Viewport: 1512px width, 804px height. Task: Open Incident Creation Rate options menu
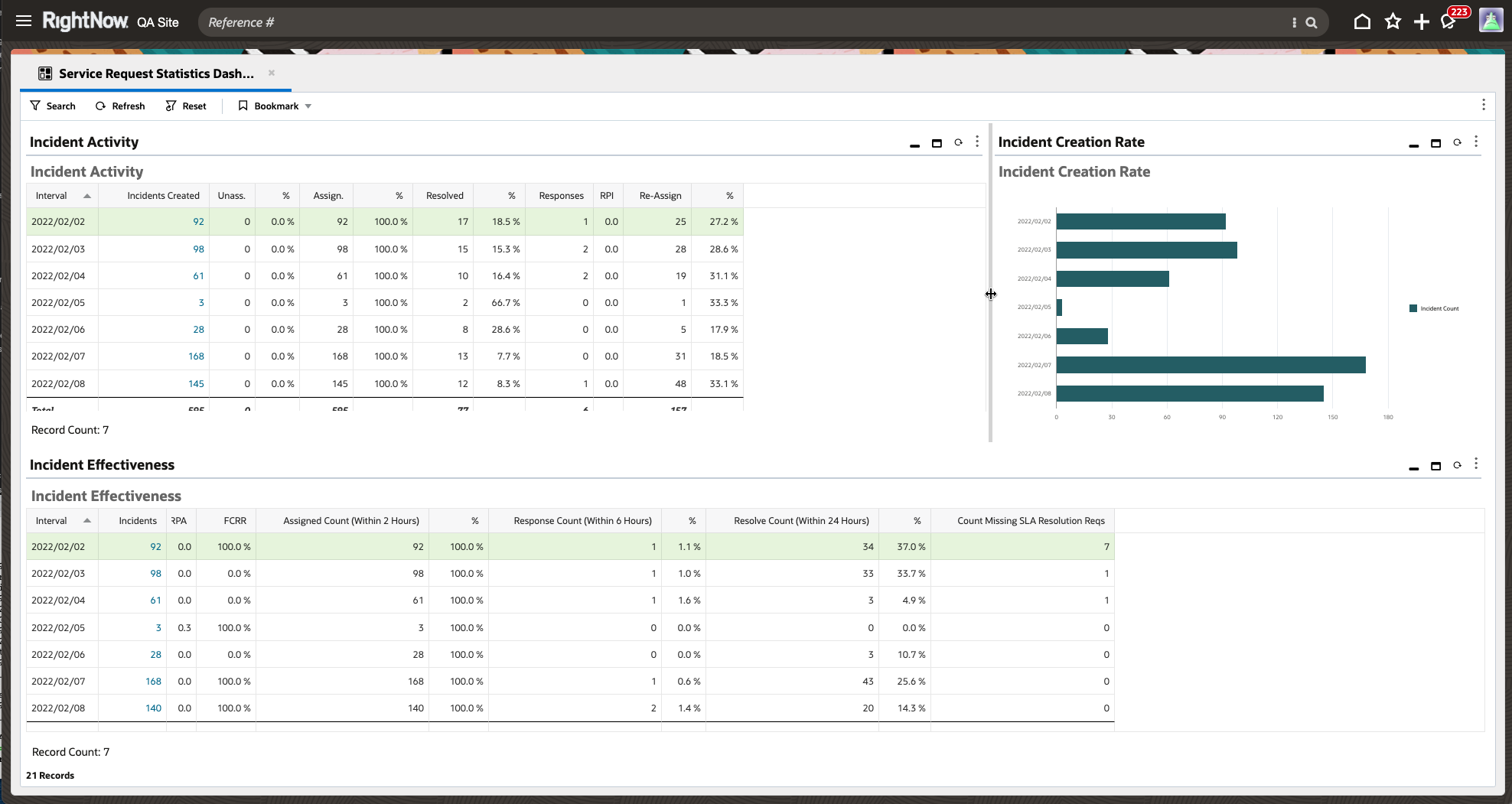point(1476,142)
